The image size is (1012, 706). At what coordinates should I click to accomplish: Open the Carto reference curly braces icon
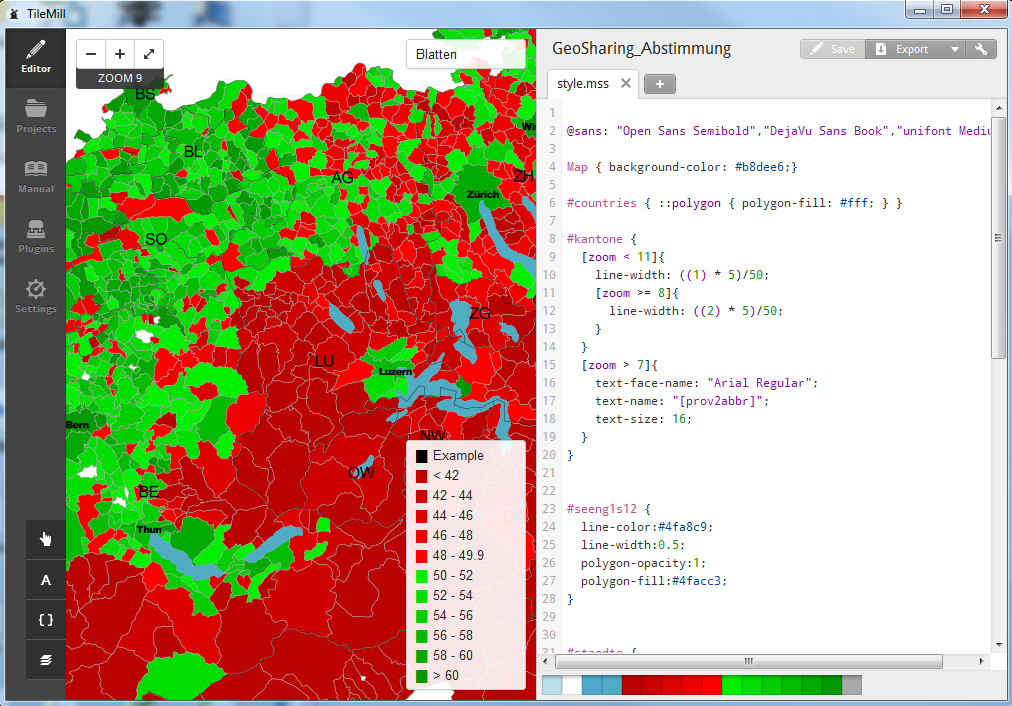coord(46,620)
